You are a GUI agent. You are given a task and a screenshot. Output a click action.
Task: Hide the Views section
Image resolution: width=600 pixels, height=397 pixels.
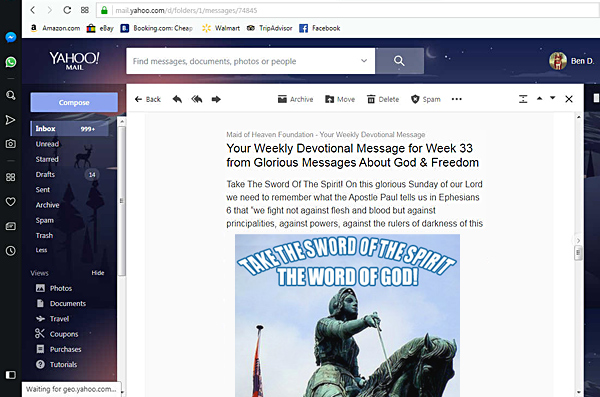click(x=98, y=273)
